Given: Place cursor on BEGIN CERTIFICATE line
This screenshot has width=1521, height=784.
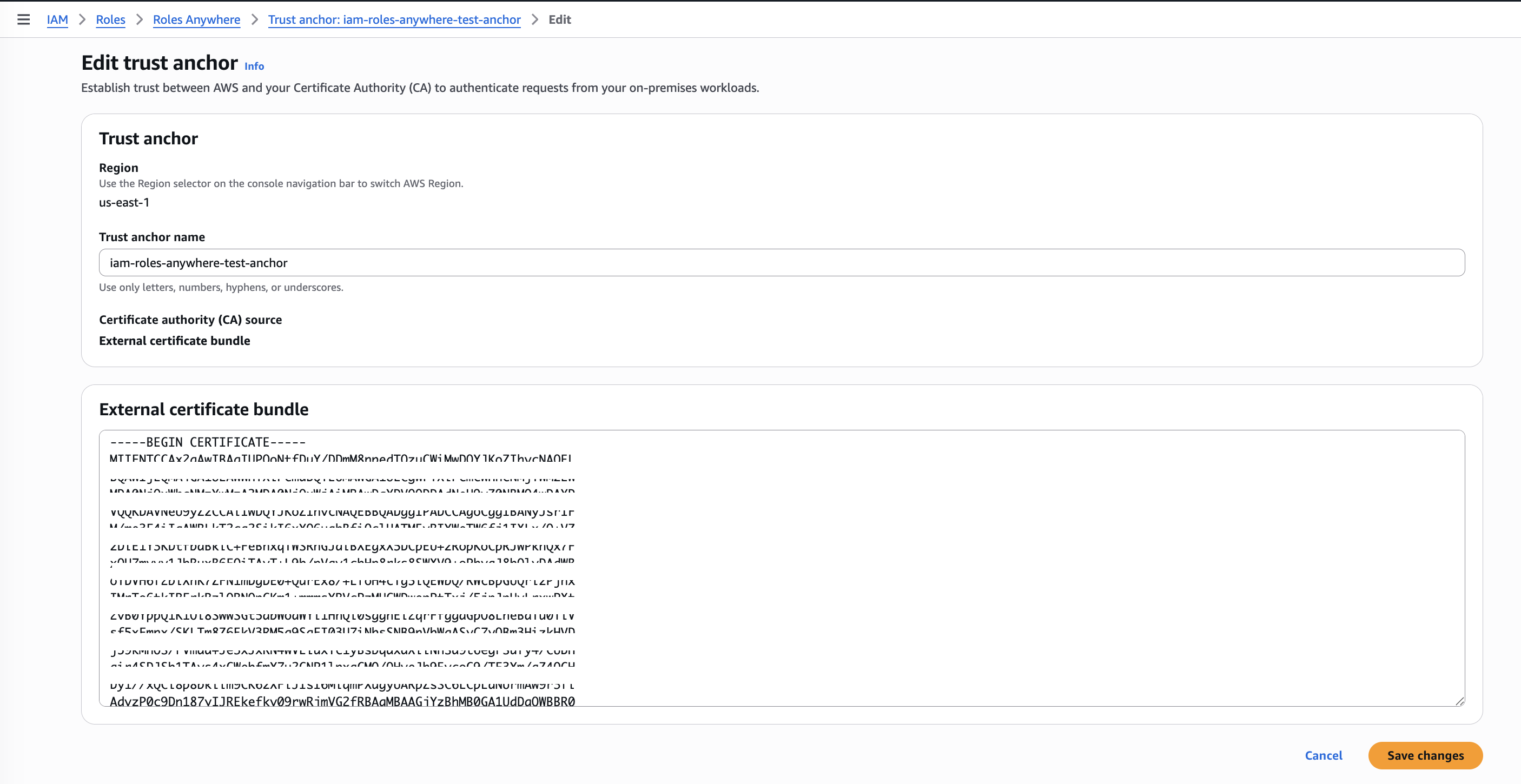Looking at the screenshot, I should coord(208,442).
